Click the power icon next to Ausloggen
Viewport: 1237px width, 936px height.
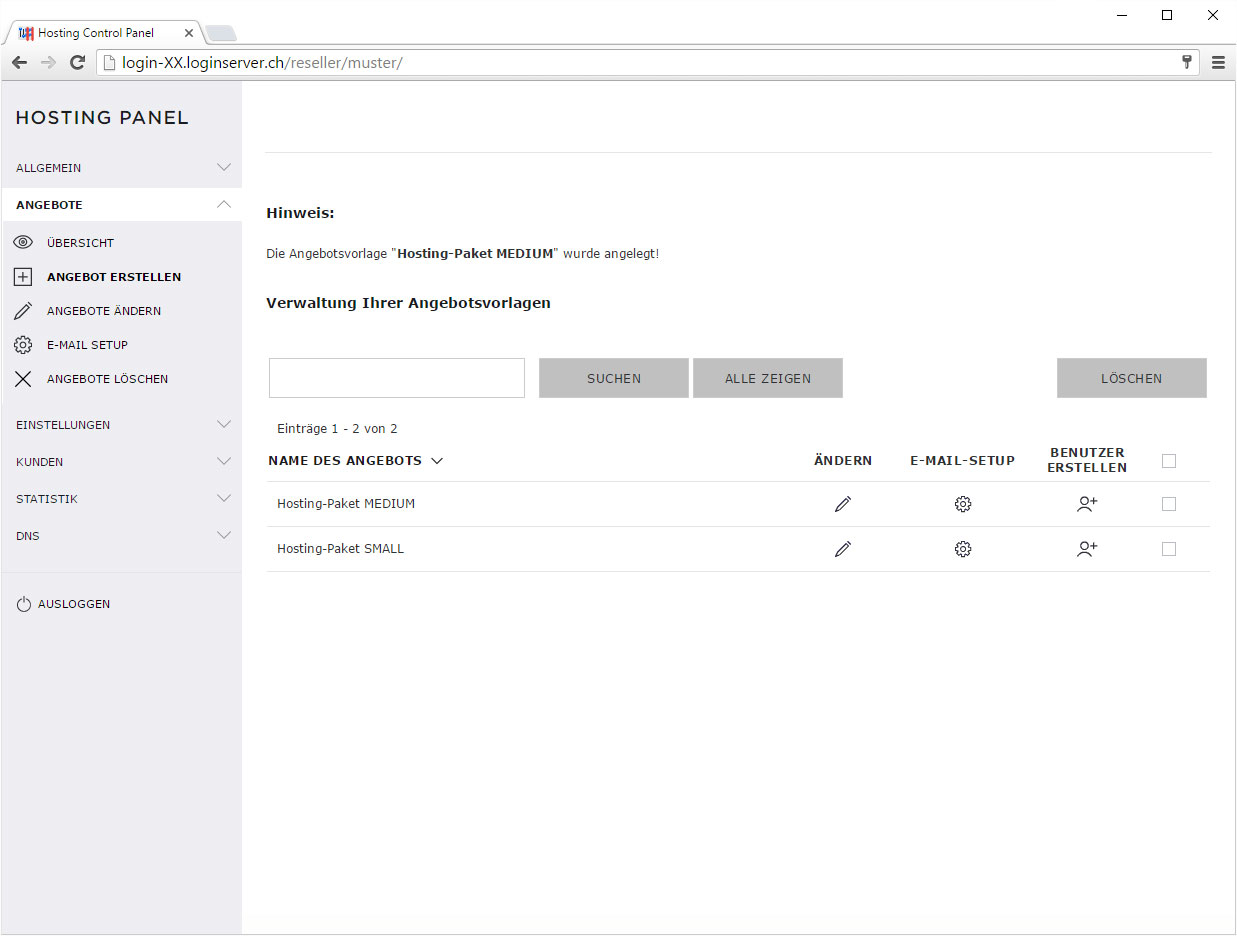[x=24, y=604]
